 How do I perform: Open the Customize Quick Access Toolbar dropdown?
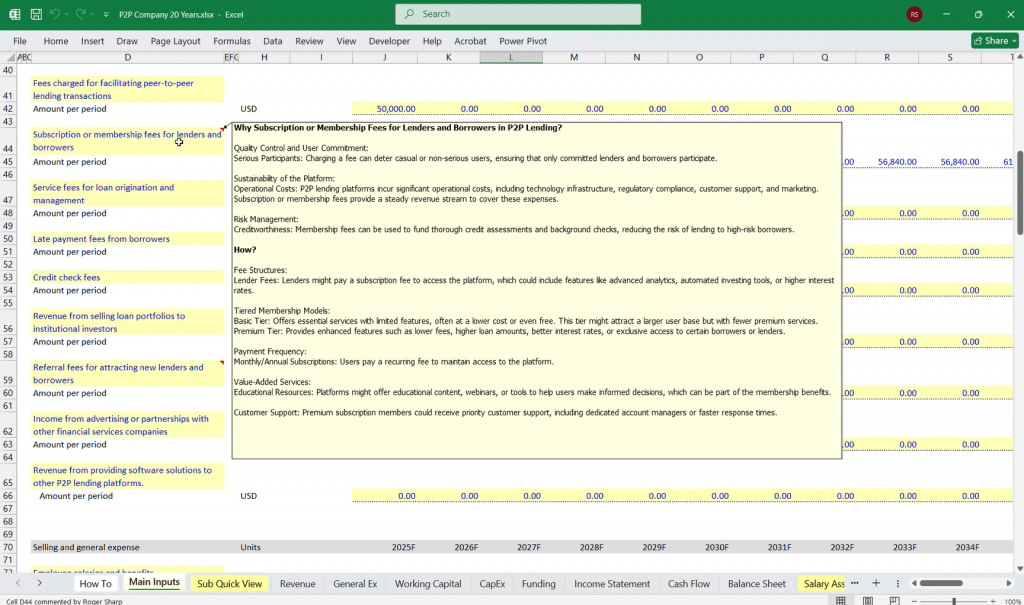(106, 14)
